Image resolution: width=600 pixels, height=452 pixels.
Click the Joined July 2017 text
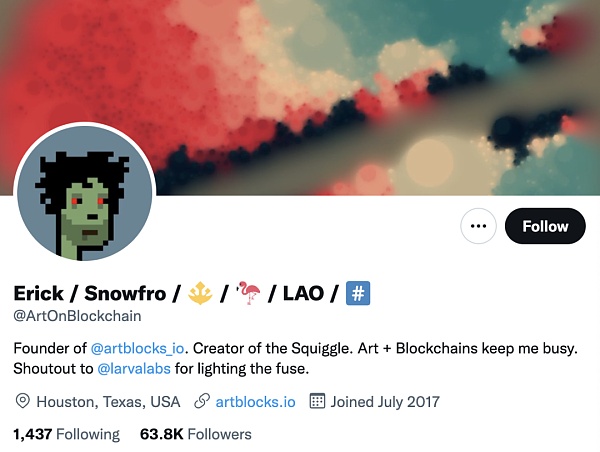coord(385,402)
